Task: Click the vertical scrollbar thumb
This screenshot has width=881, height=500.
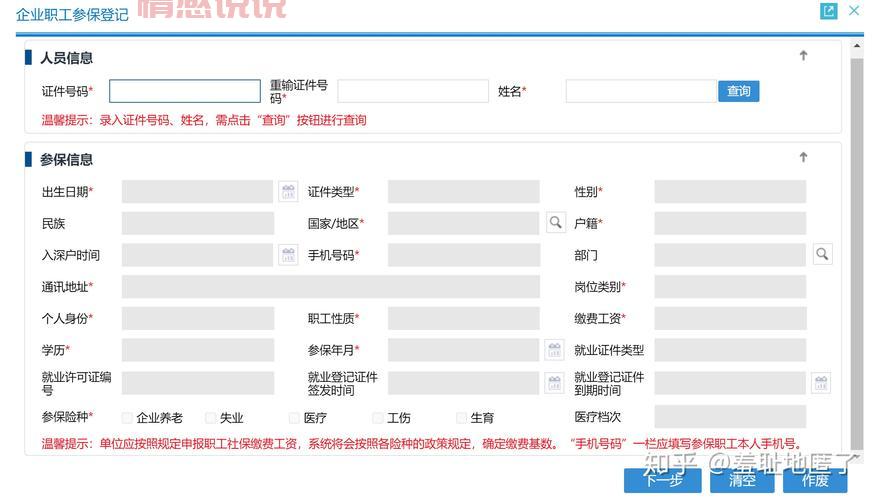Action: [857, 253]
